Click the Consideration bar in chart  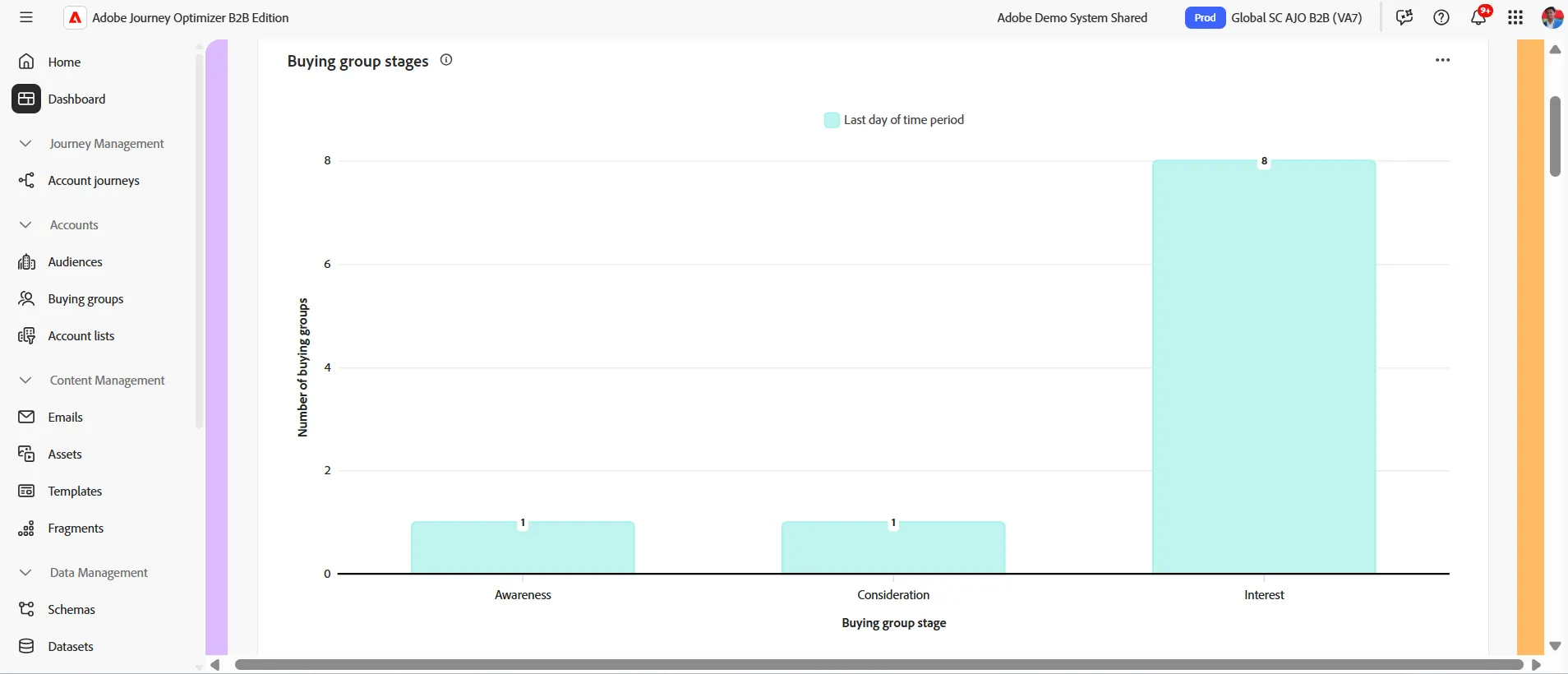point(893,547)
